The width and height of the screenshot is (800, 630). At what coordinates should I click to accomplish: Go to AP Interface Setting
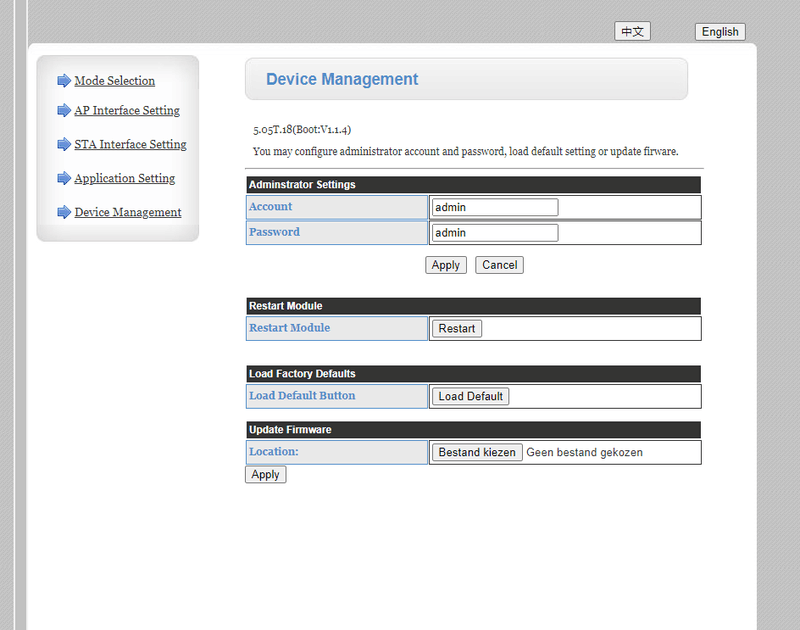click(x=127, y=111)
